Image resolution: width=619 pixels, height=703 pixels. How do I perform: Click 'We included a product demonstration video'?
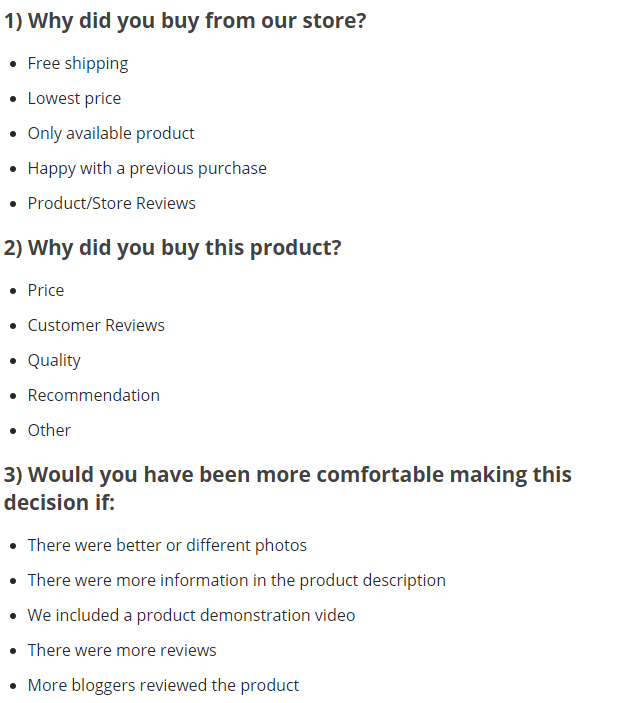[x=191, y=615]
